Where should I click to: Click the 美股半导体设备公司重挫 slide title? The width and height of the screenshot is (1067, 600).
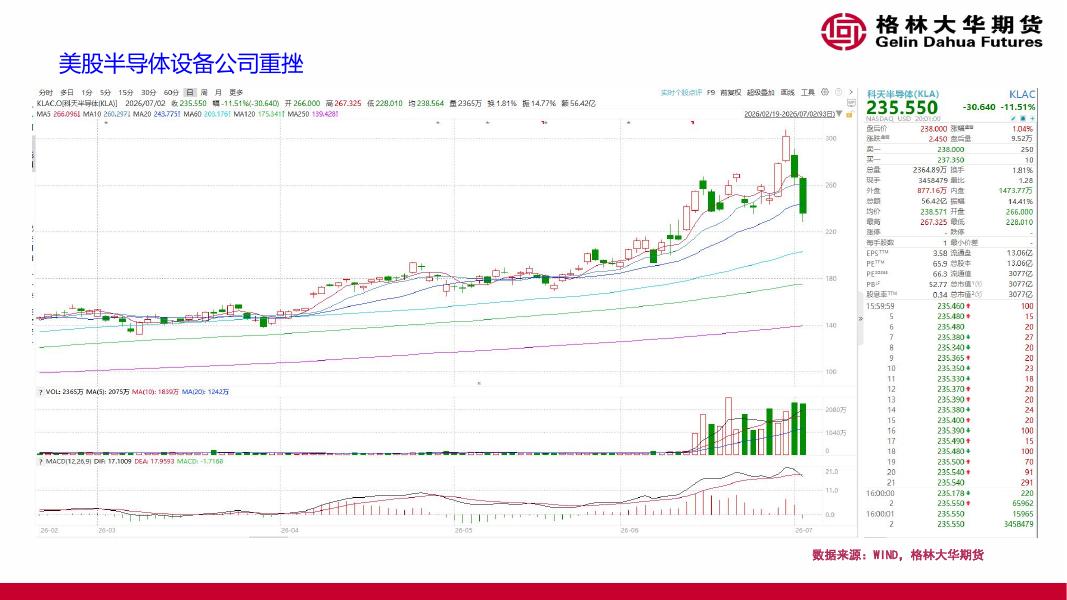point(180,64)
